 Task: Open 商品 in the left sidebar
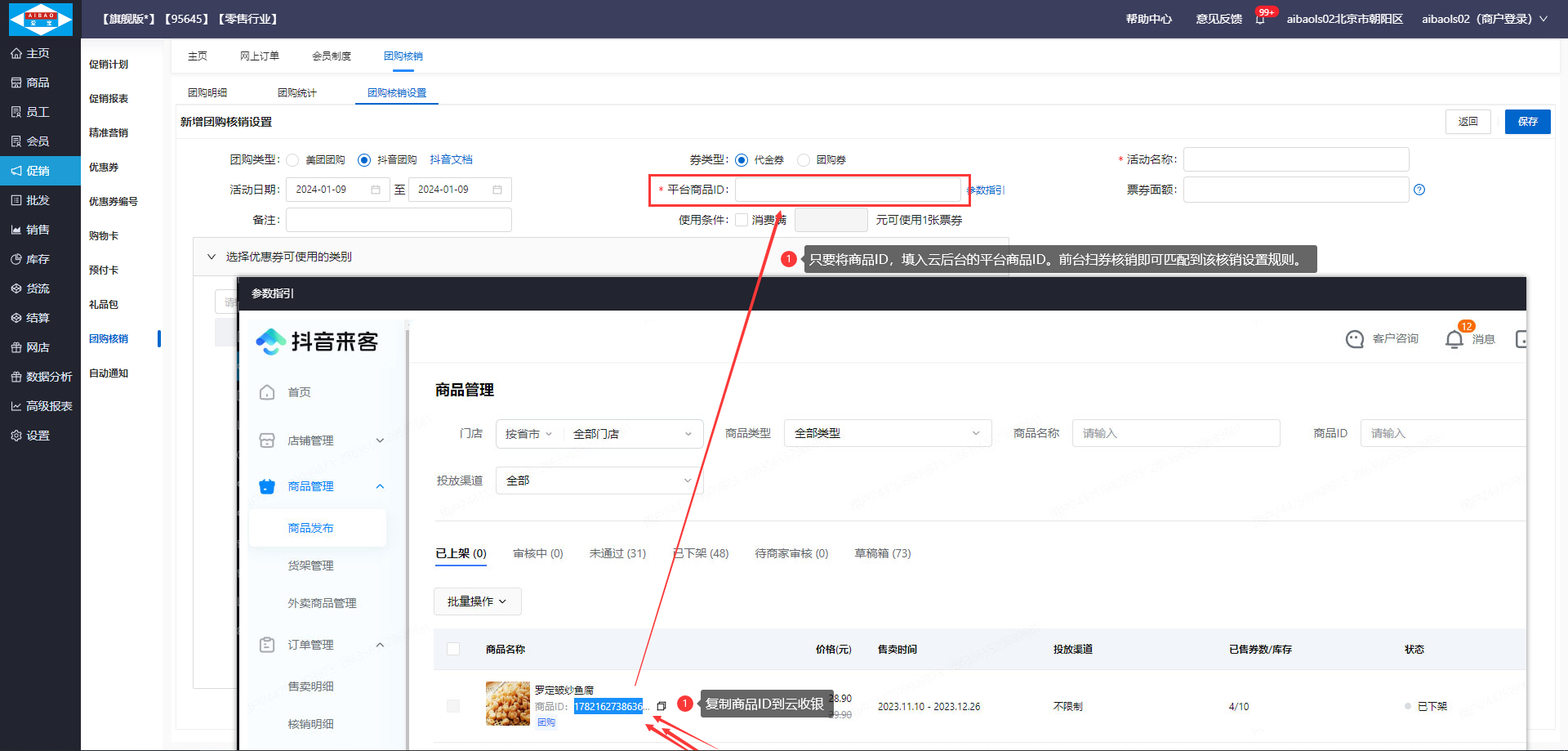tap(30, 83)
